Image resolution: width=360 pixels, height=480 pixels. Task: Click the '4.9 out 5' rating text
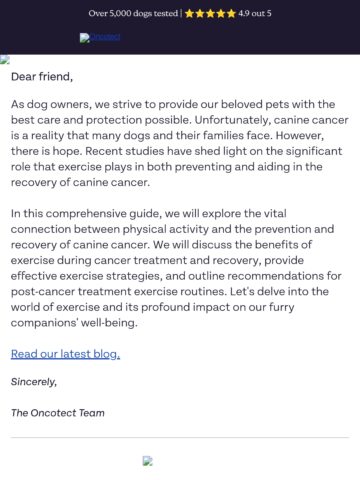[x=255, y=14]
